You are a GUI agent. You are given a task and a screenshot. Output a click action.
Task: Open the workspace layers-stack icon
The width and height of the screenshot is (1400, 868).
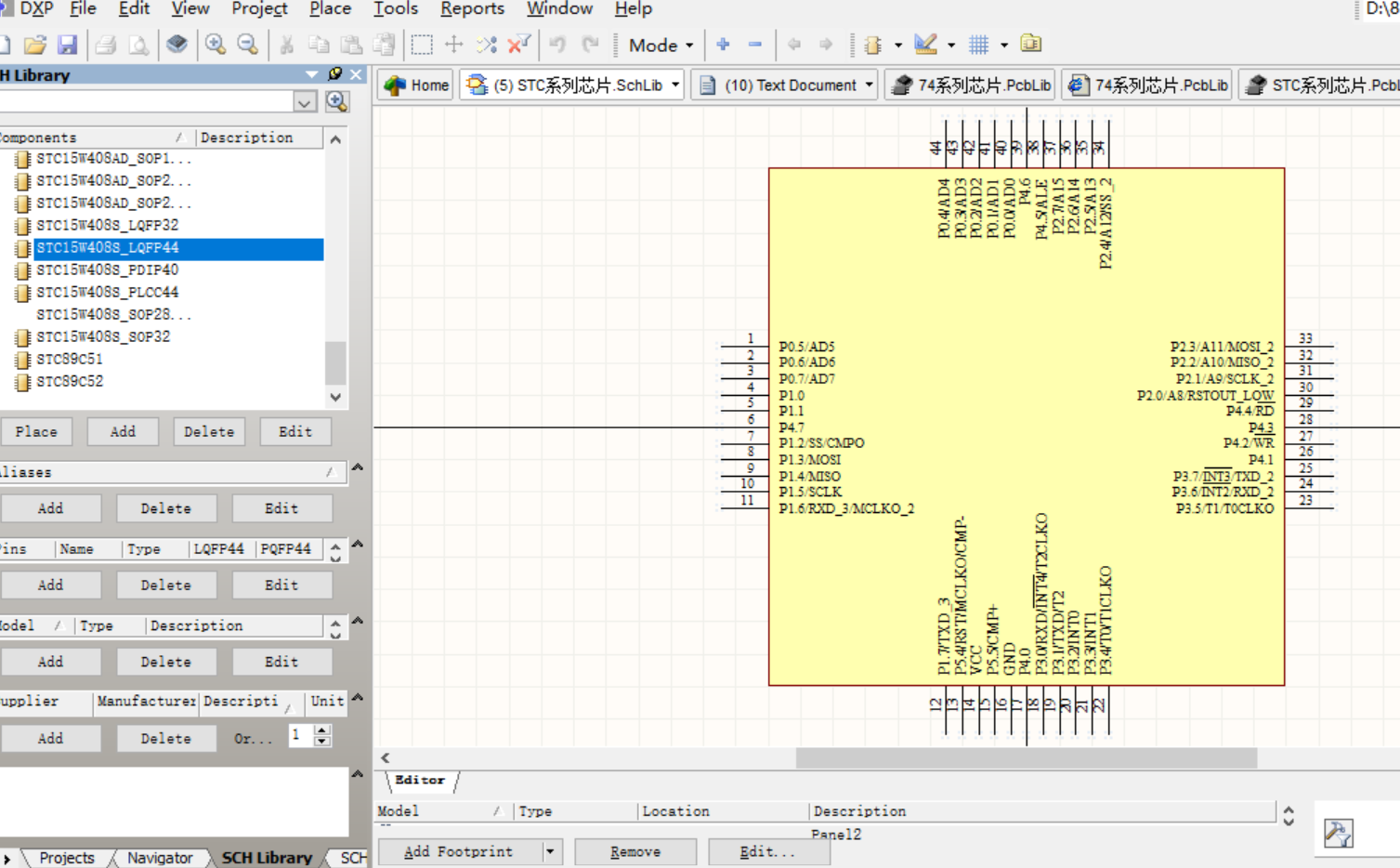tap(177, 45)
